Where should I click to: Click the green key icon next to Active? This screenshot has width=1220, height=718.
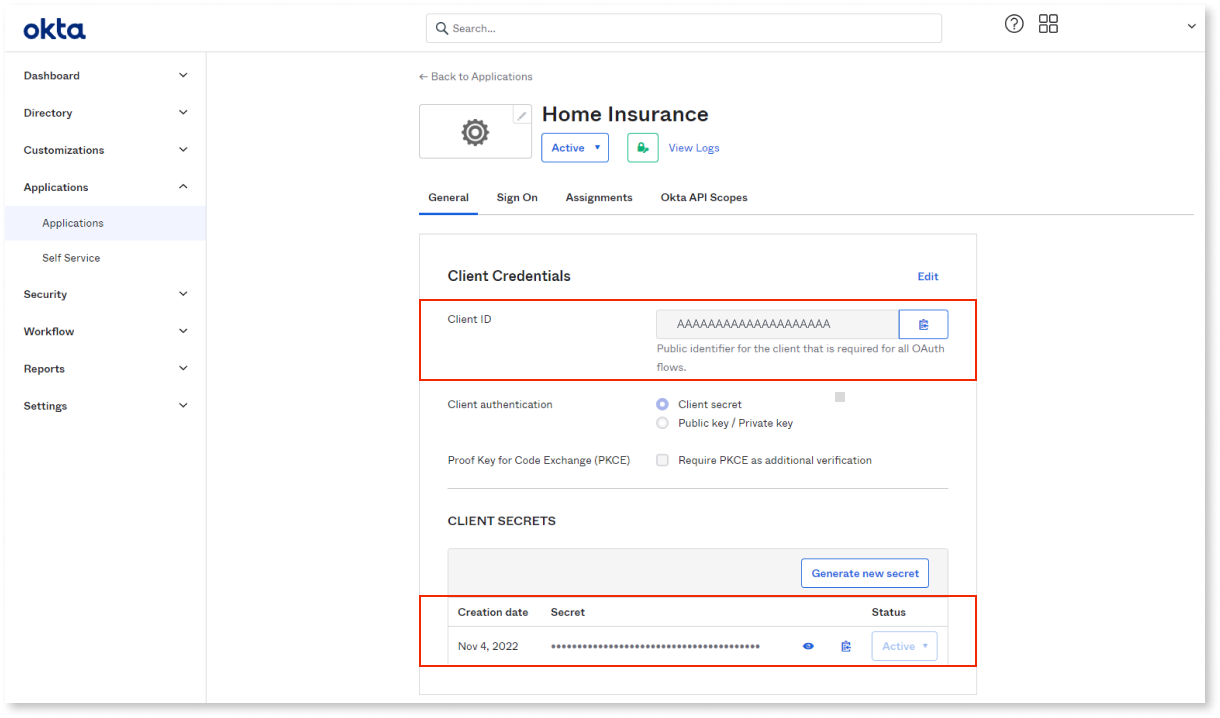point(642,147)
